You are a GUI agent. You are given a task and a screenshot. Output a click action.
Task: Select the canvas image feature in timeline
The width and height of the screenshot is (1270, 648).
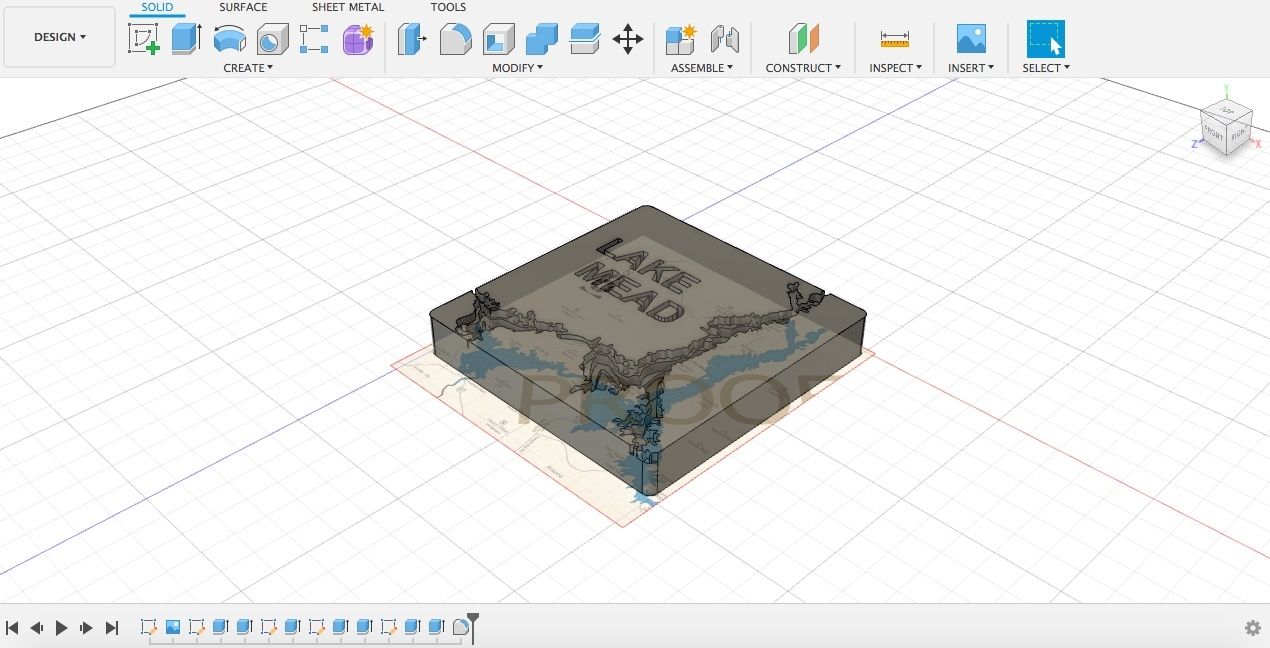[x=173, y=627]
